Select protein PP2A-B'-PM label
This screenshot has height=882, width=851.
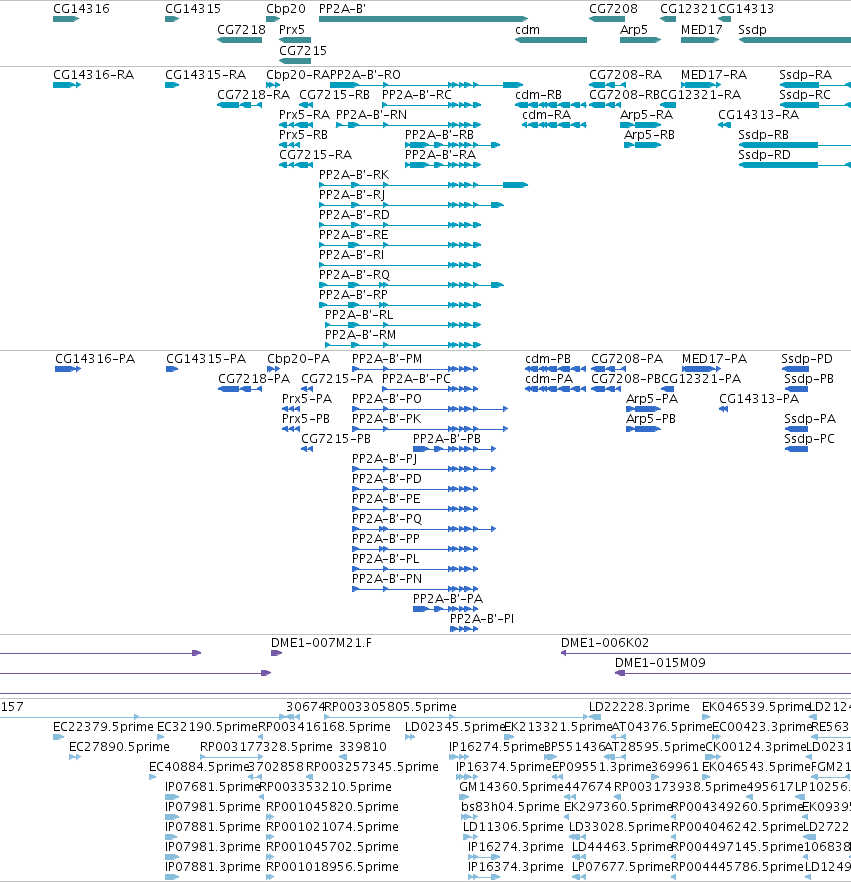click(387, 359)
